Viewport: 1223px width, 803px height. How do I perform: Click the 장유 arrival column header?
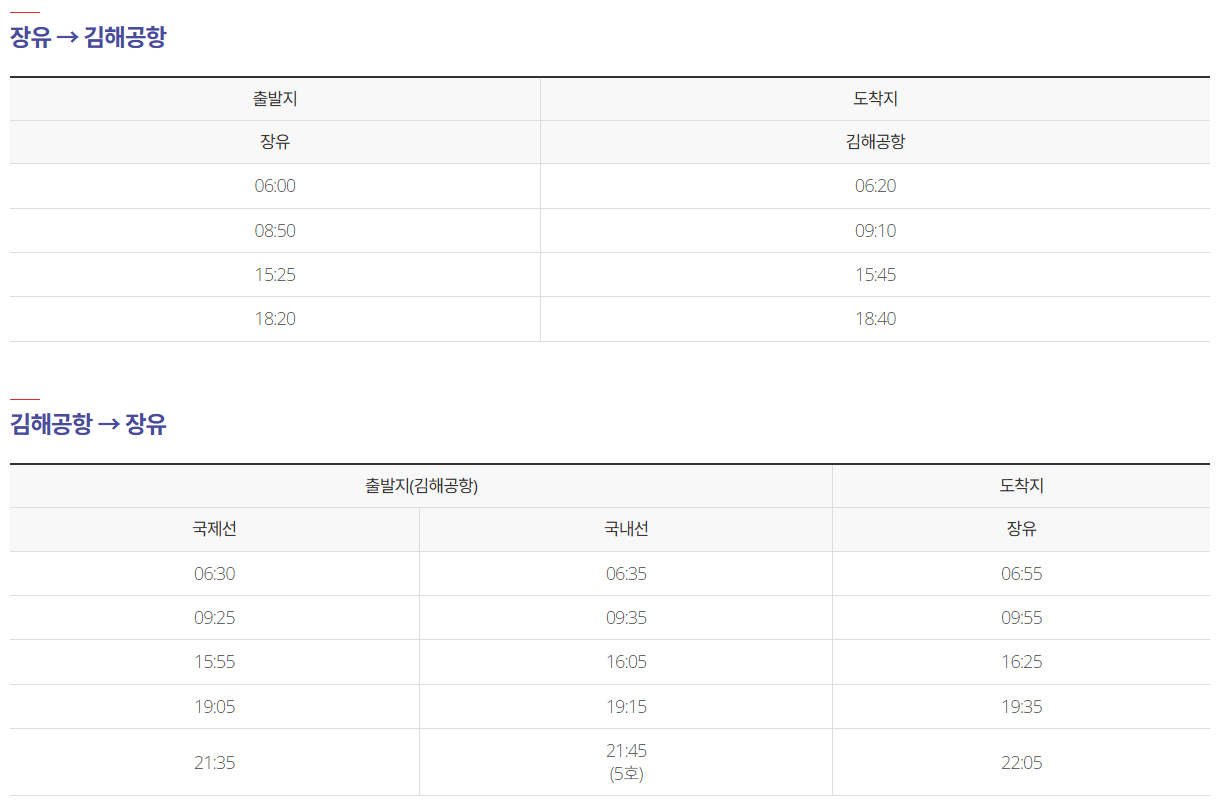pyautogui.click(x=1023, y=529)
